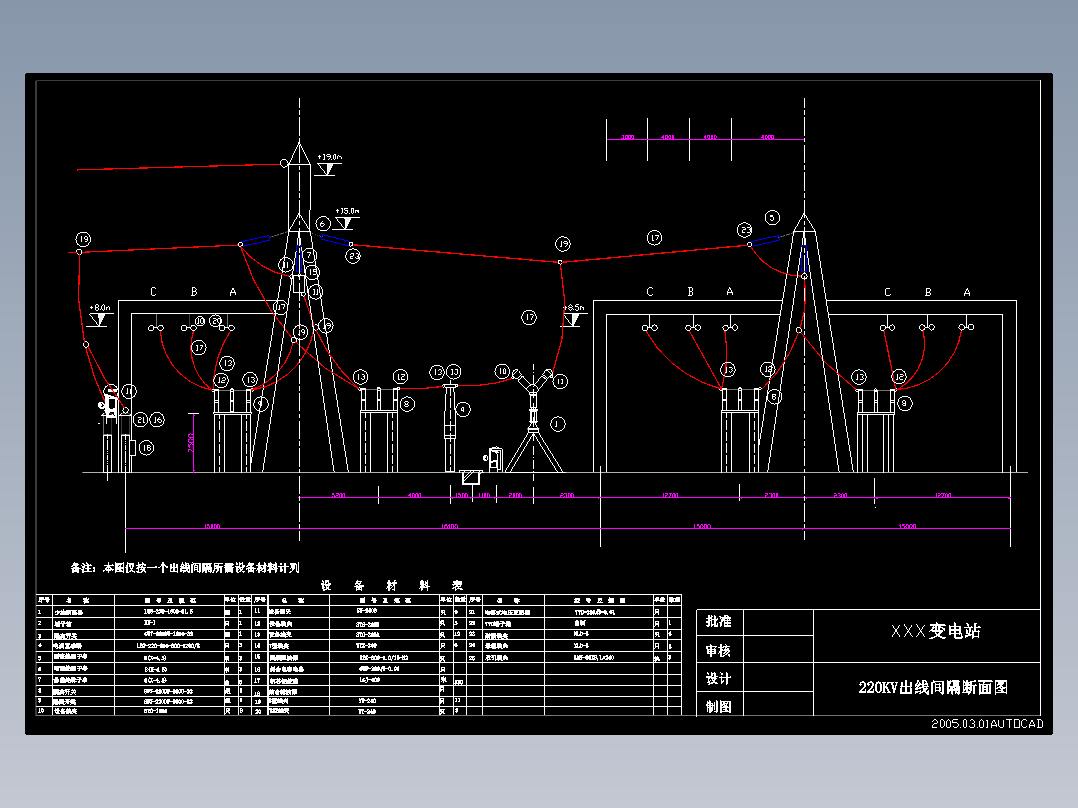Select circled callout number 7
1078x808 pixels.
309,255
